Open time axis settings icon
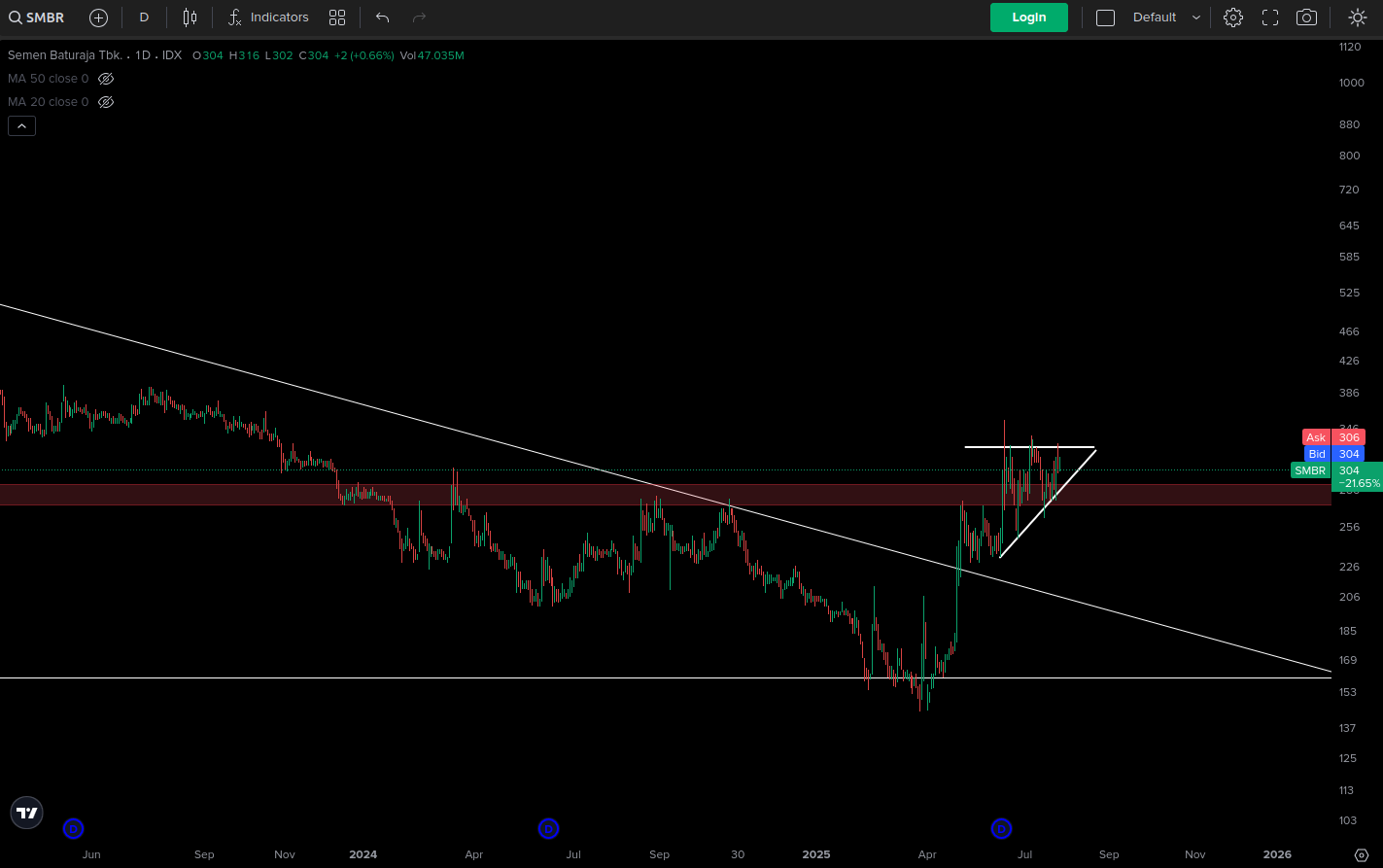Screen dimensions: 1383x868 tap(1361, 855)
